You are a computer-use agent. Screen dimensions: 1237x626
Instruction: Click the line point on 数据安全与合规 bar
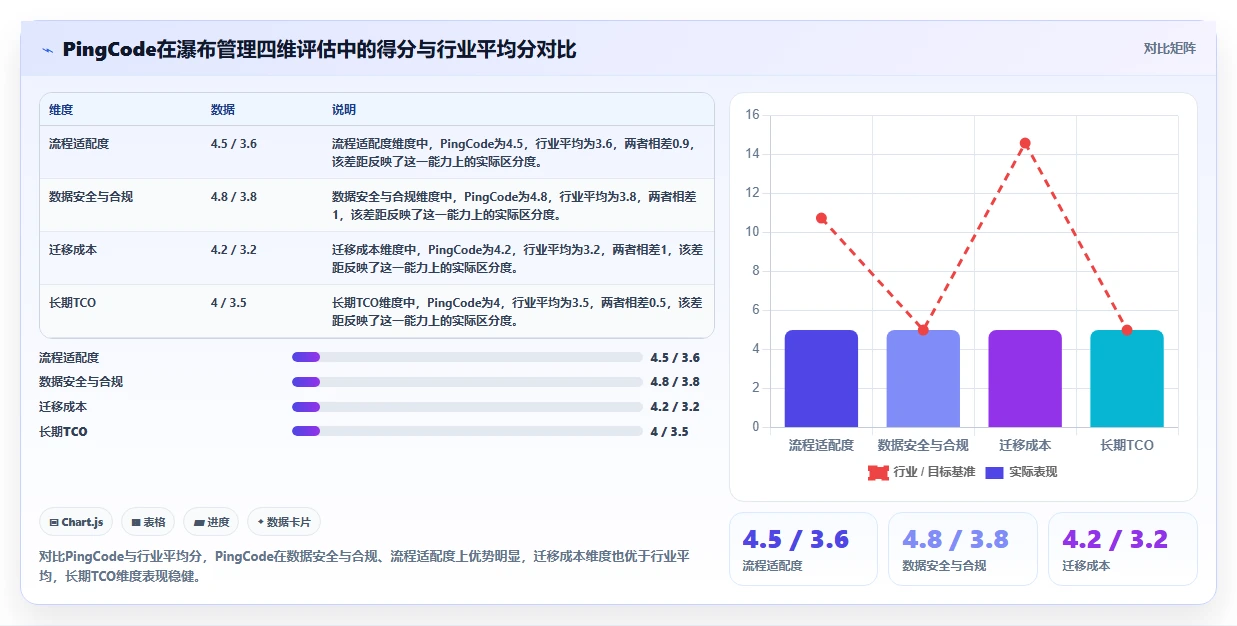pyautogui.click(x=923, y=330)
